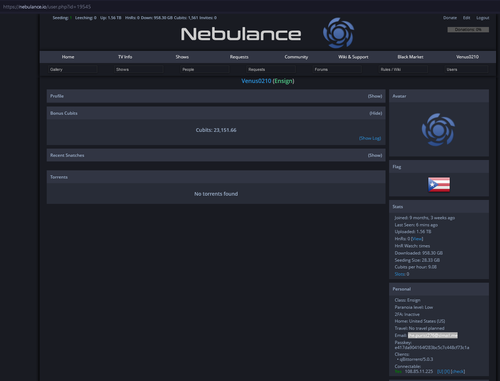
Task: Open the Community menu
Action: pyautogui.click(x=296, y=57)
